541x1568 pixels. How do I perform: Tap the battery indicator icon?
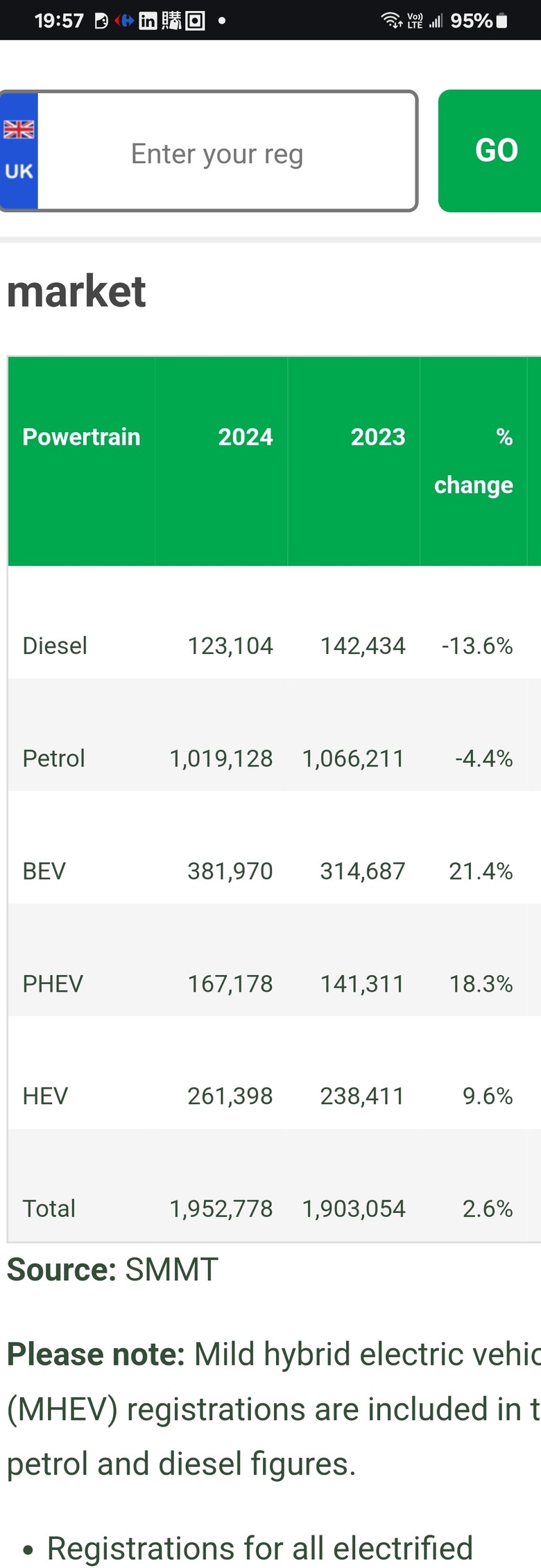pyautogui.click(x=502, y=21)
